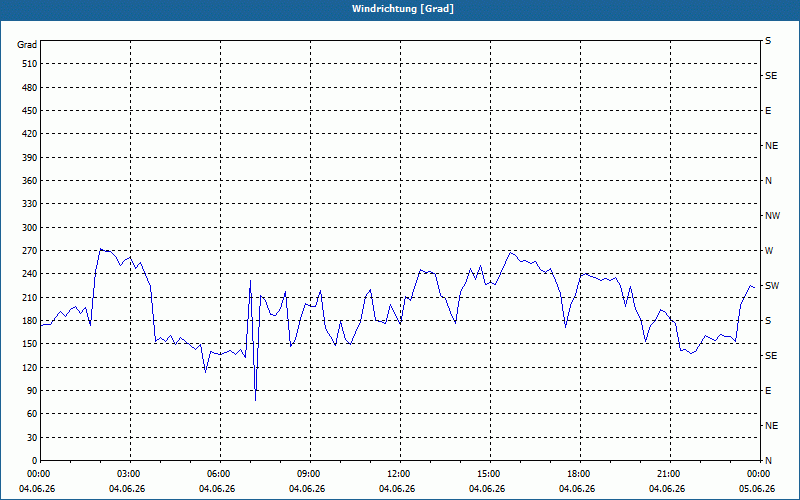Click the "60" y-axis value

[x=32, y=413]
